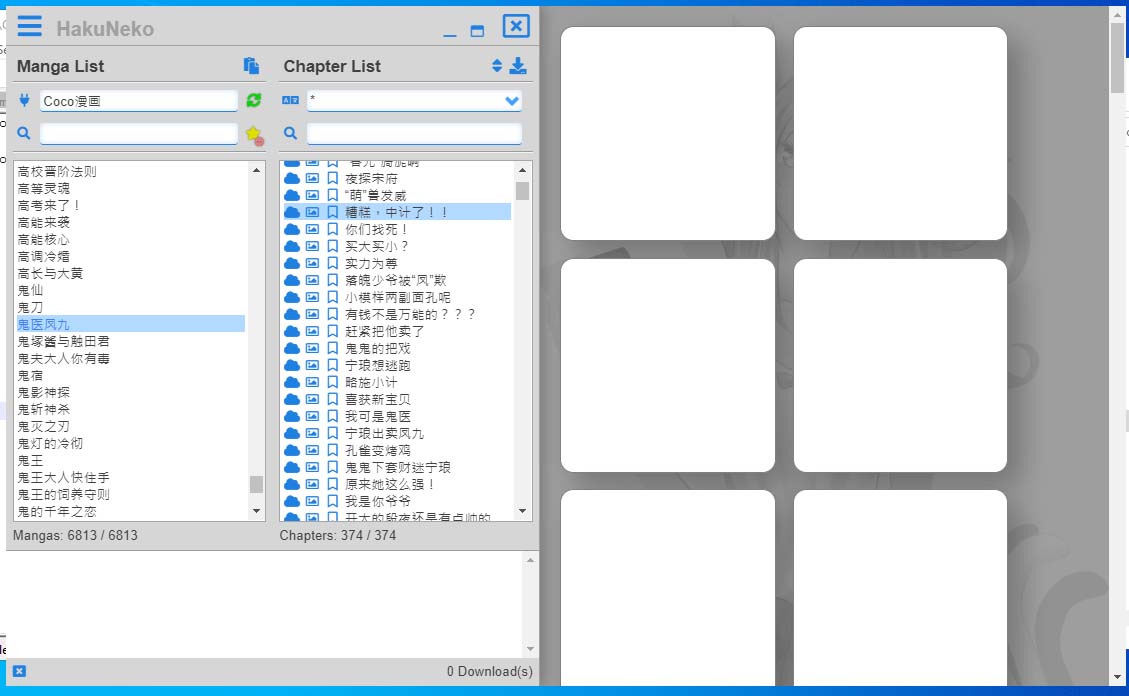Screen dimensions: 1129x696
Task: Select manga 鬼刀
Action: pyautogui.click(x=30, y=307)
